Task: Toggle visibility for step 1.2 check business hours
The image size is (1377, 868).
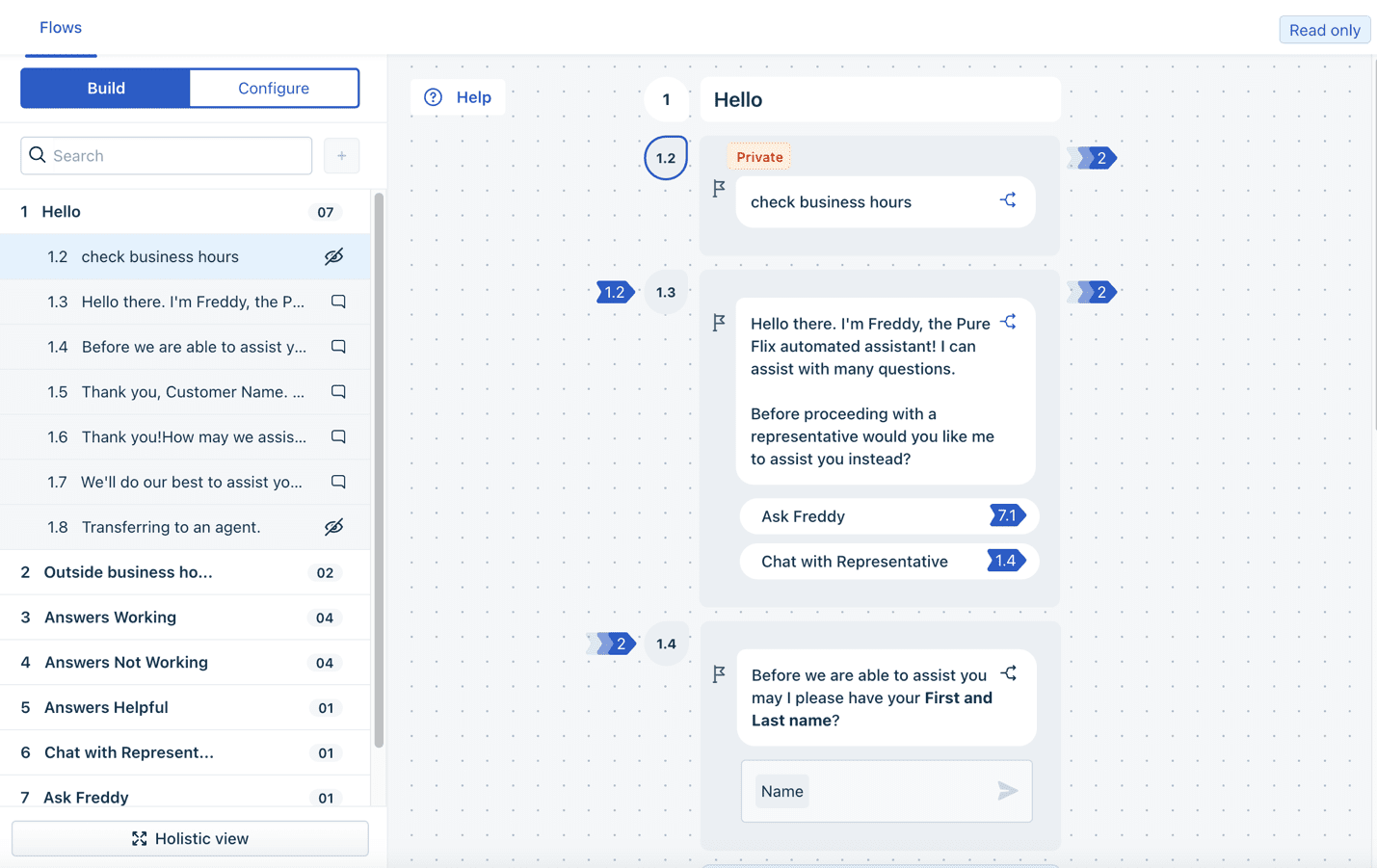Action: pyautogui.click(x=333, y=256)
